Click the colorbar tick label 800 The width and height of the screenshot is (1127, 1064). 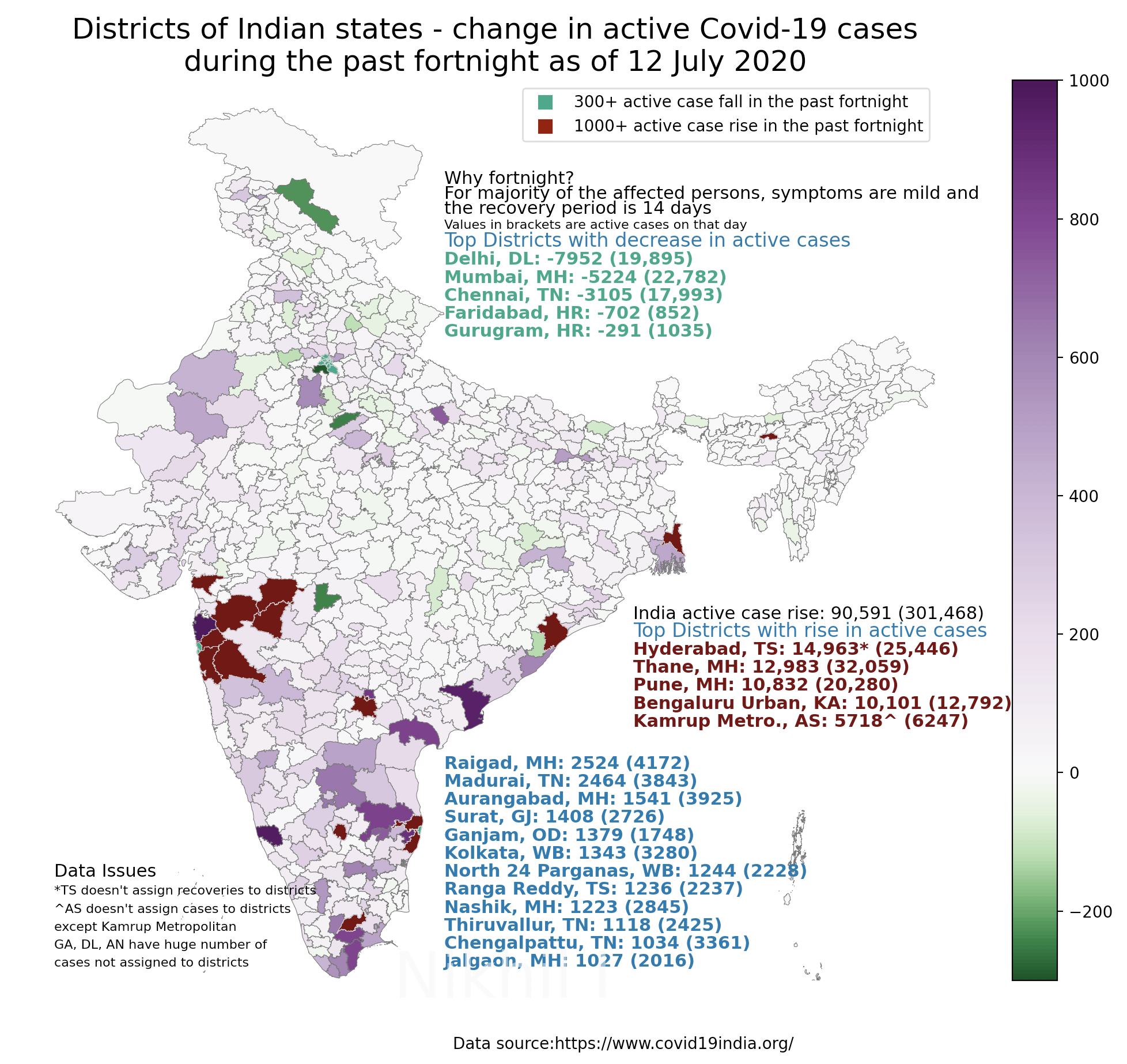tap(1084, 220)
